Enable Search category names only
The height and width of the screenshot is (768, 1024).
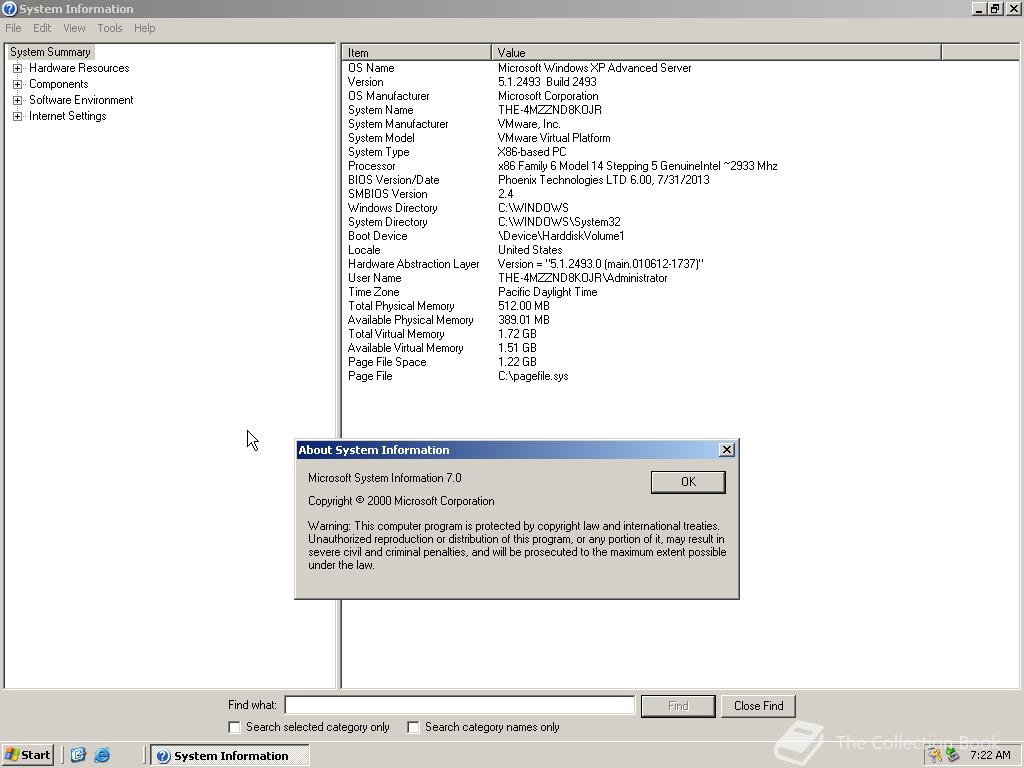coord(413,727)
